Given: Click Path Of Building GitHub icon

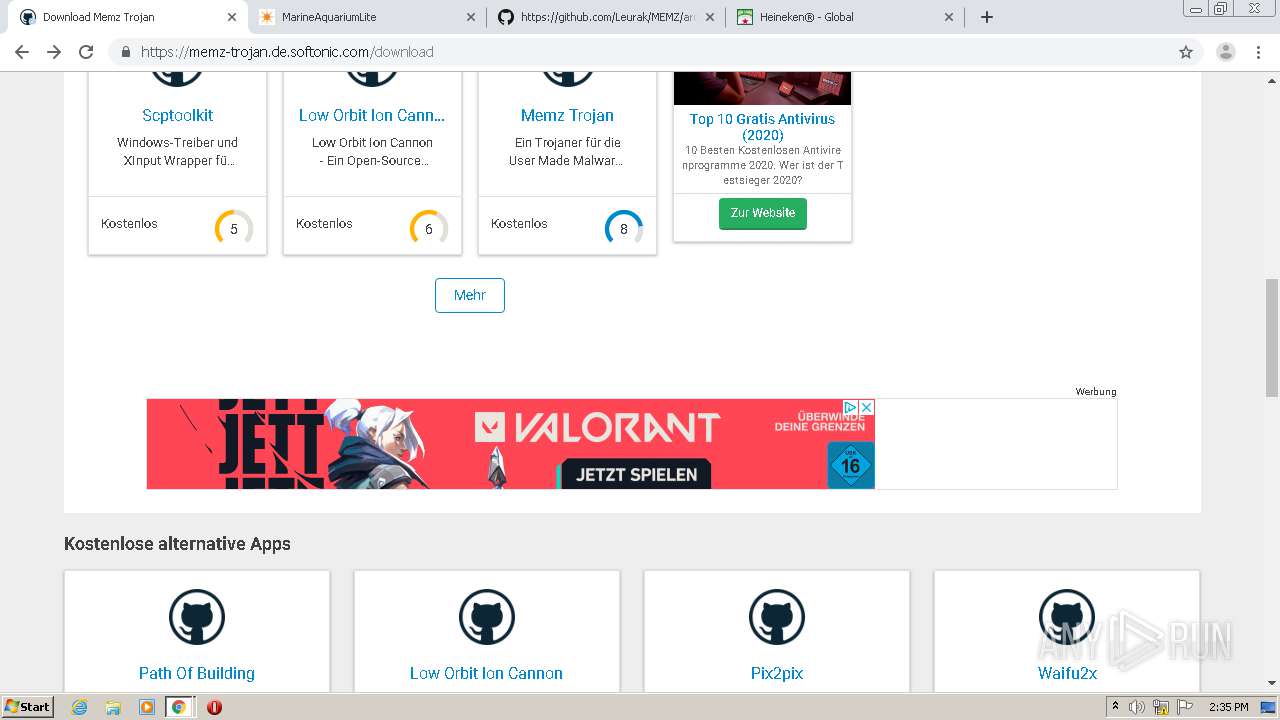Looking at the screenshot, I should coord(197,617).
